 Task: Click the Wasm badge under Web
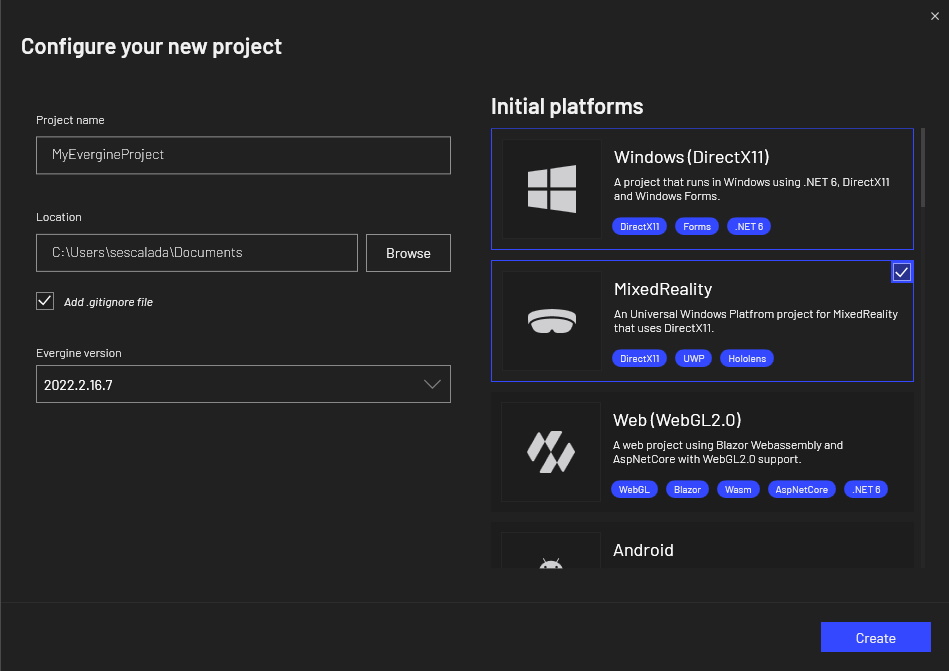(x=738, y=489)
